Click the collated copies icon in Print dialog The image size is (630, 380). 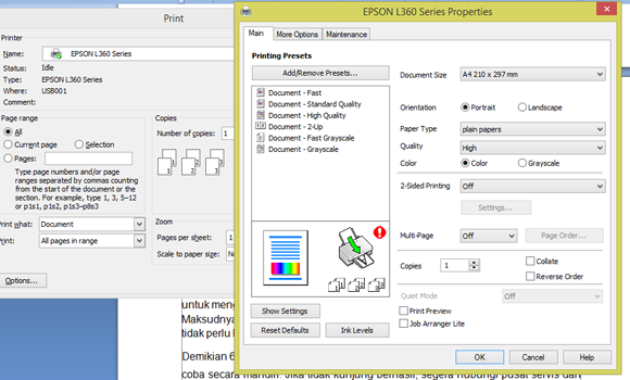[191, 162]
